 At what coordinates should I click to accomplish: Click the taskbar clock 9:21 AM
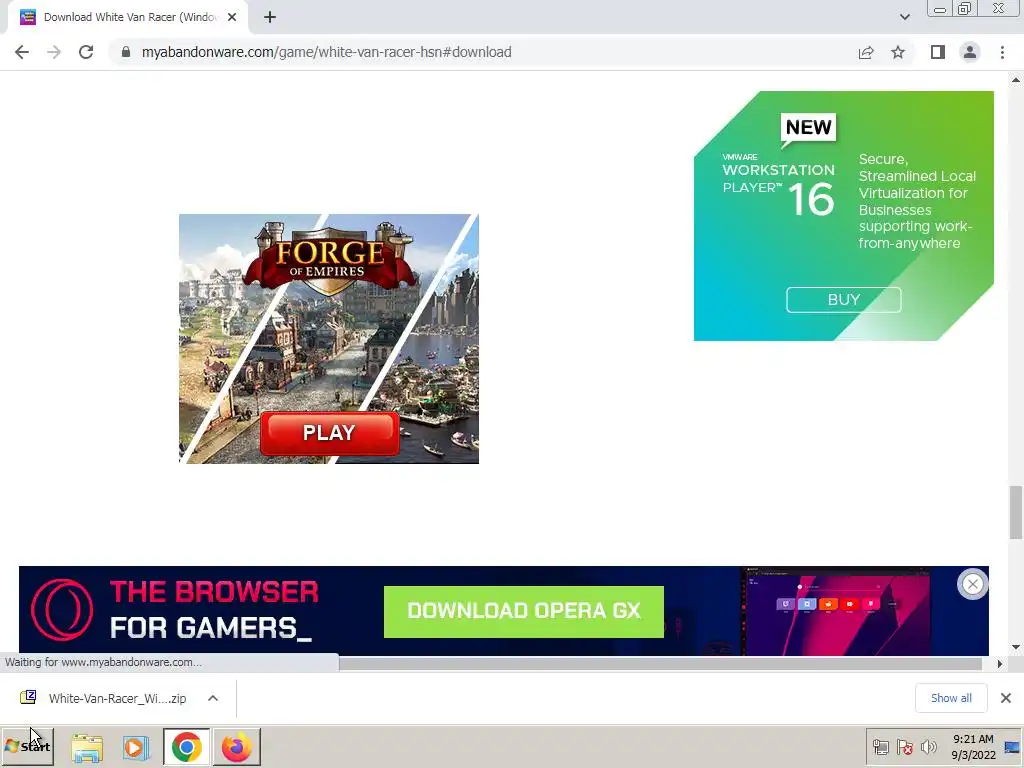973,746
